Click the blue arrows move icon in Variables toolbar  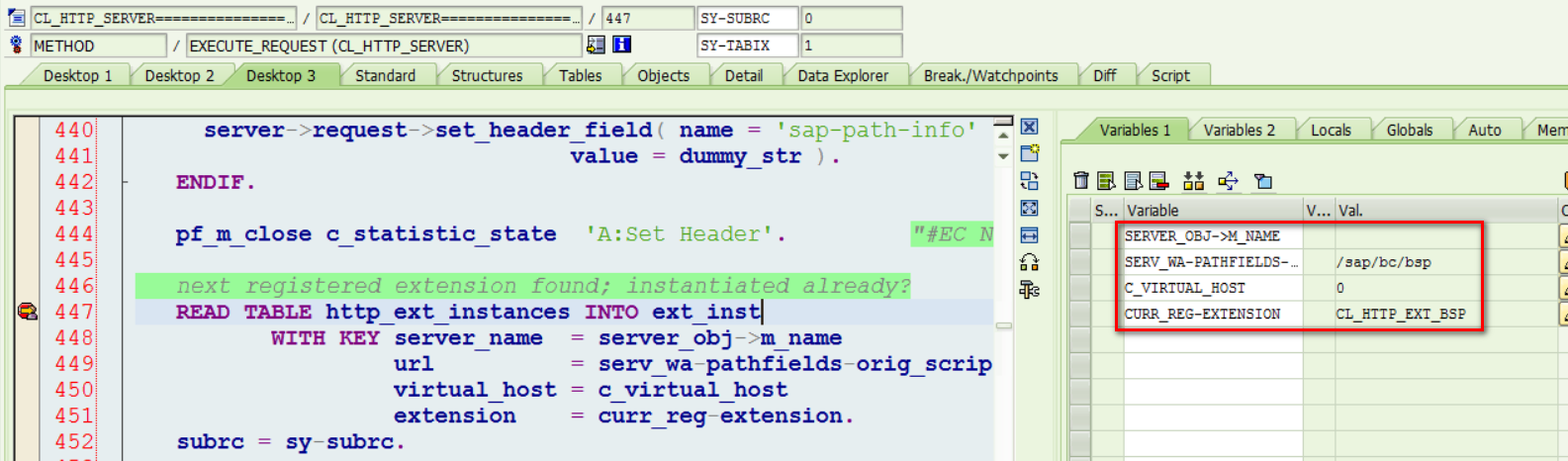tap(1228, 180)
